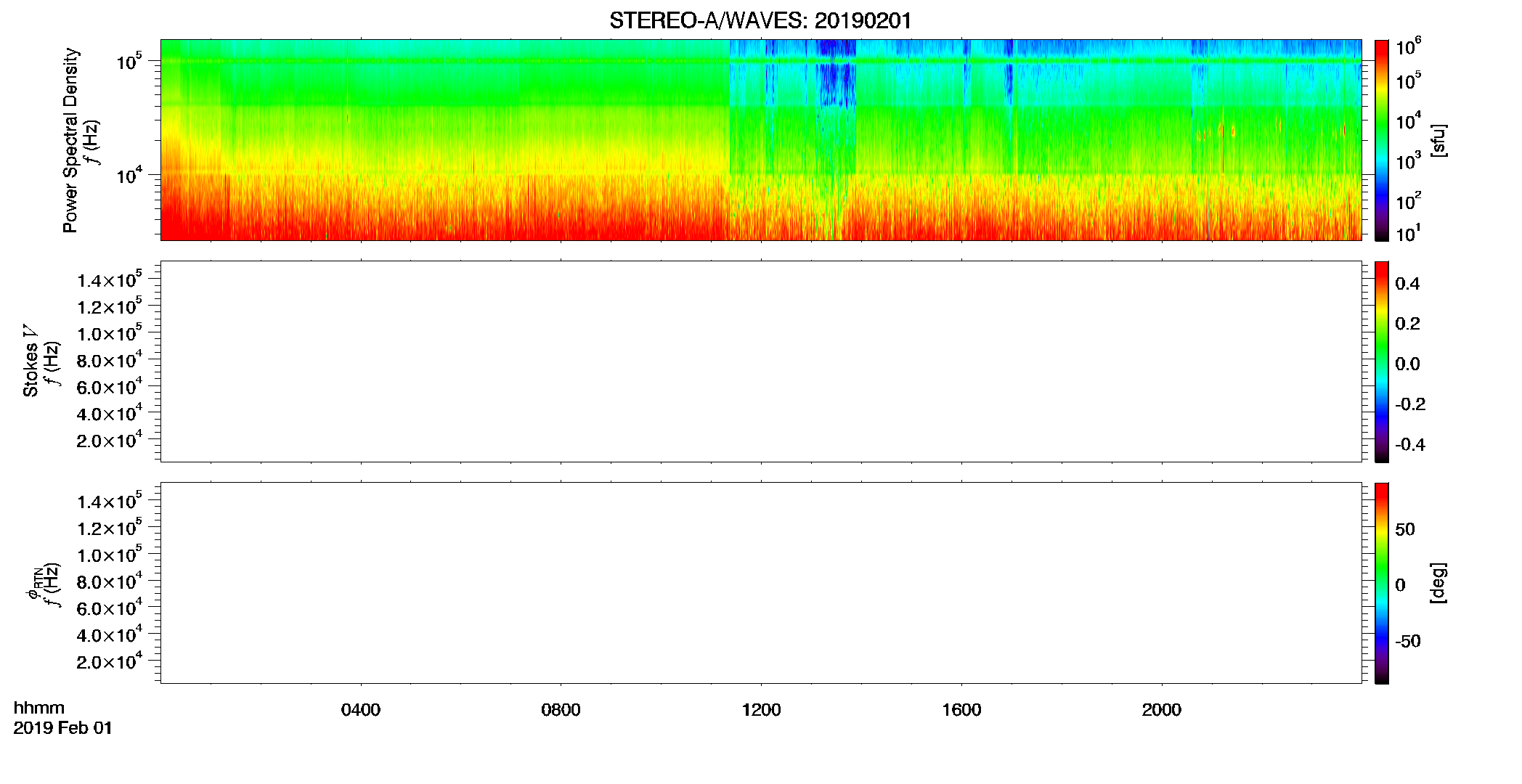Click the 10^1 label on sfu color bar
Image resolution: width=1522 pixels, height=784 pixels.
tap(1409, 233)
